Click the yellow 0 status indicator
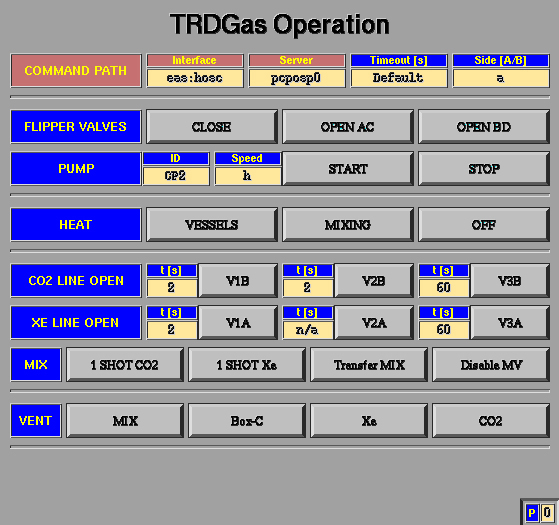 pyautogui.click(x=548, y=513)
